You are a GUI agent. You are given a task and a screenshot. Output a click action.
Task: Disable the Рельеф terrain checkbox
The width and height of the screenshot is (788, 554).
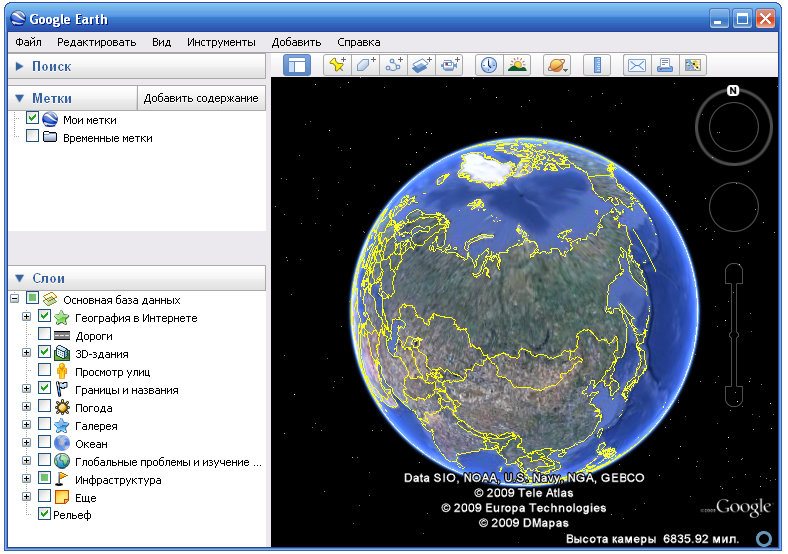(x=44, y=514)
